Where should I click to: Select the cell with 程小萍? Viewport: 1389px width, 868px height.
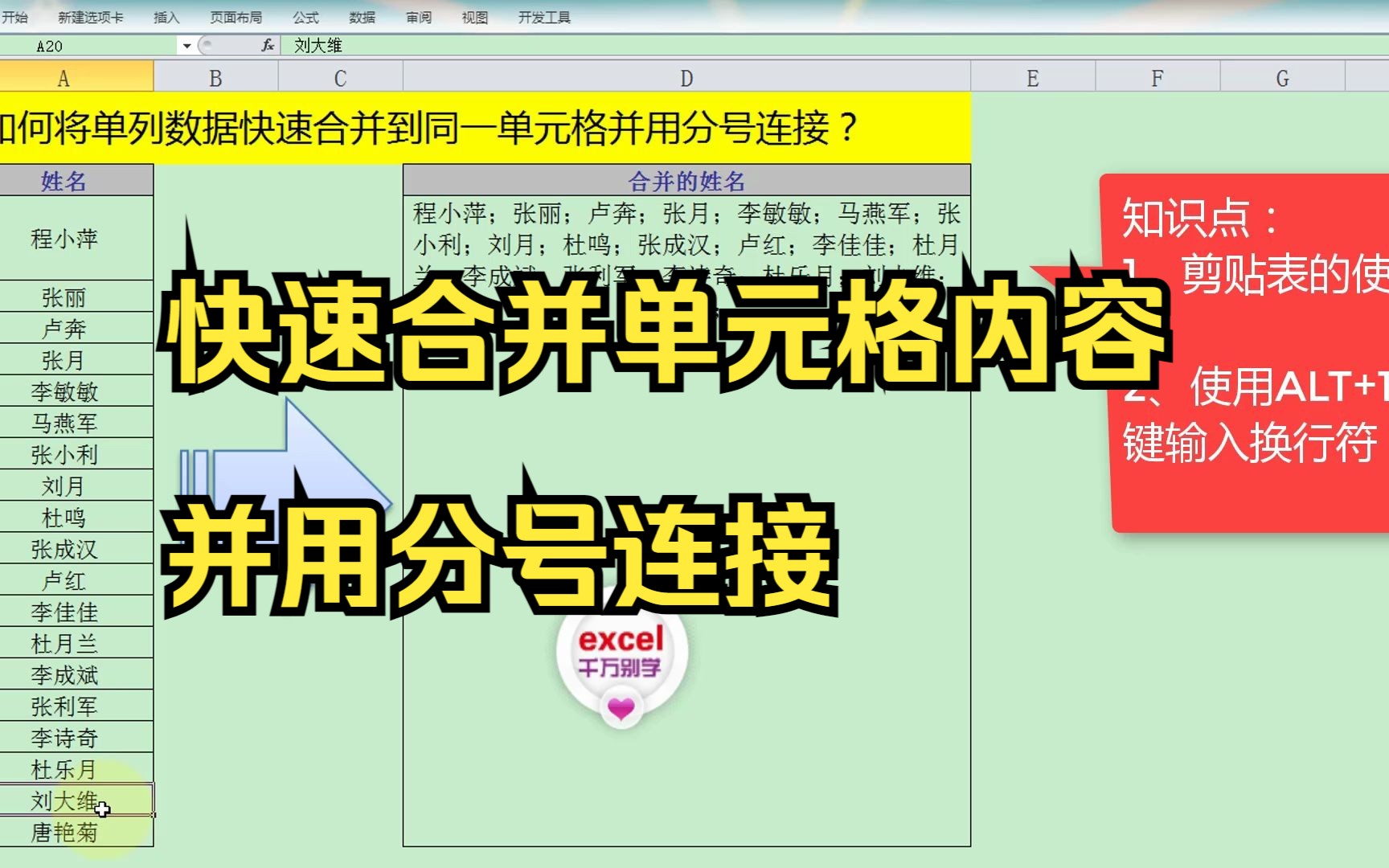click(76, 238)
